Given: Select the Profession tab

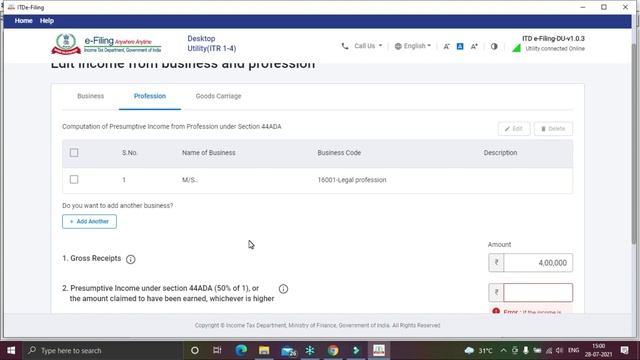Looking at the screenshot, I should (x=150, y=96).
